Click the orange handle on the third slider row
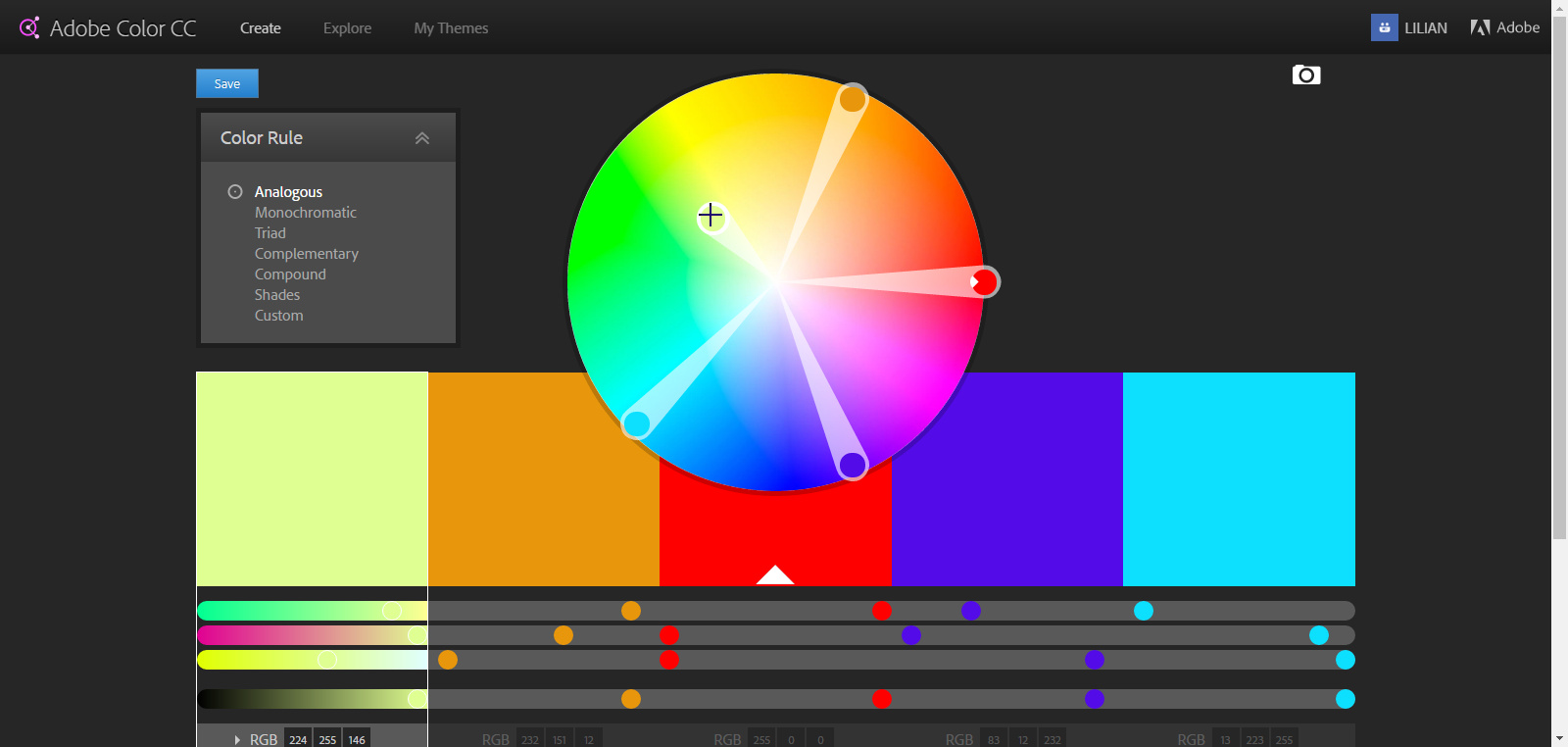 [x=448, y=660]
